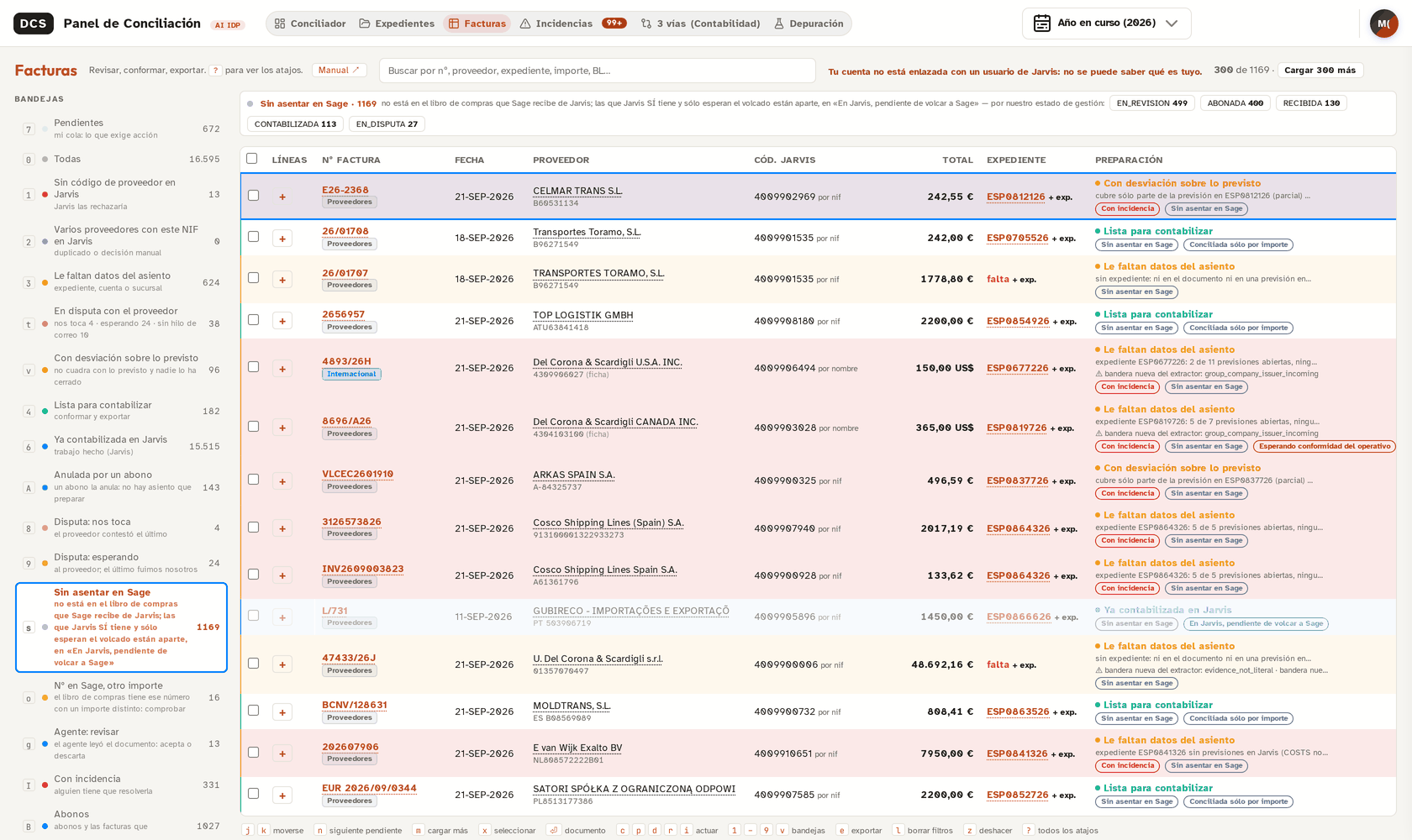Expand lines of invoice 3126573826
Image resolution: width=1412 pixels, height=840 pixels.
click(282, 528)
